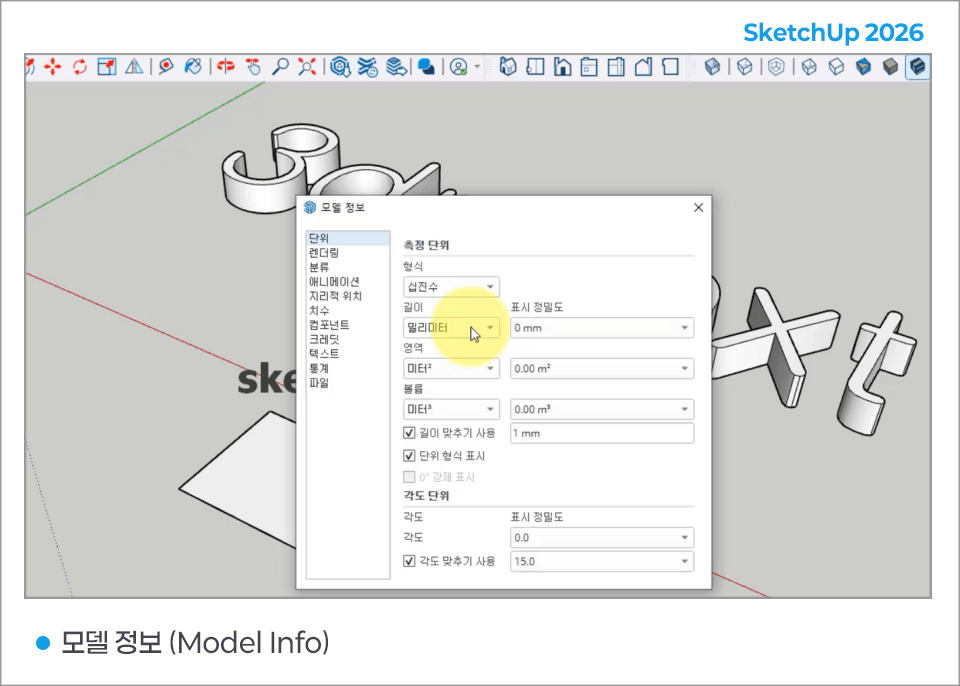Open the volume precision 0.00 m³ dropdown

tap(602, 409)
